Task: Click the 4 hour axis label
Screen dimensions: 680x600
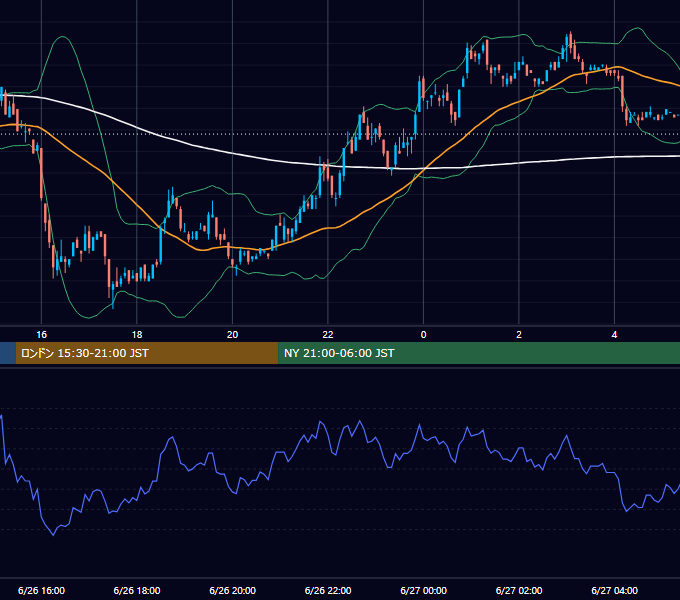Action: click(x=614, y=335)
